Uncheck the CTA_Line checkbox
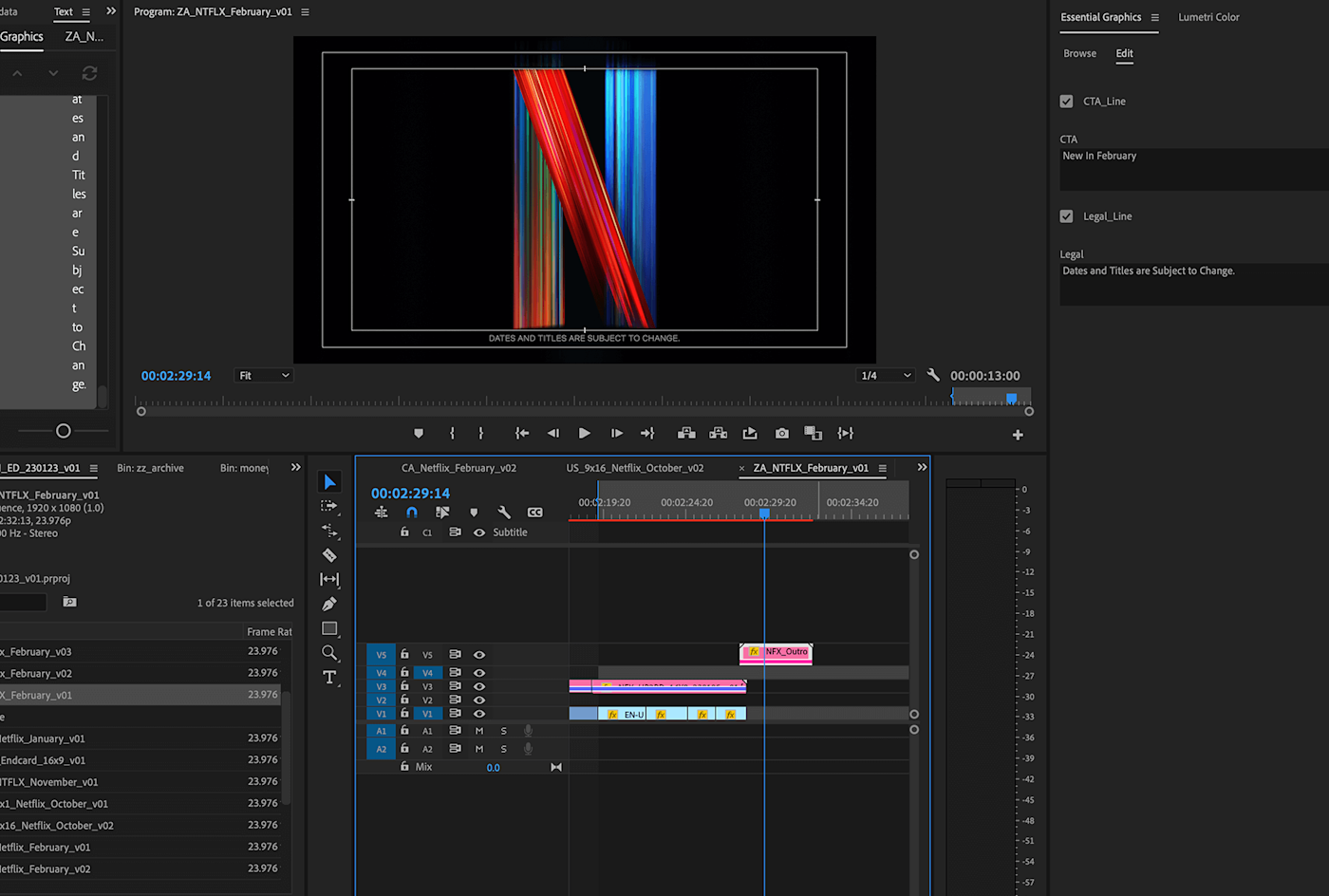The width and height of the screenshot is (1329, 896). 1066,102
